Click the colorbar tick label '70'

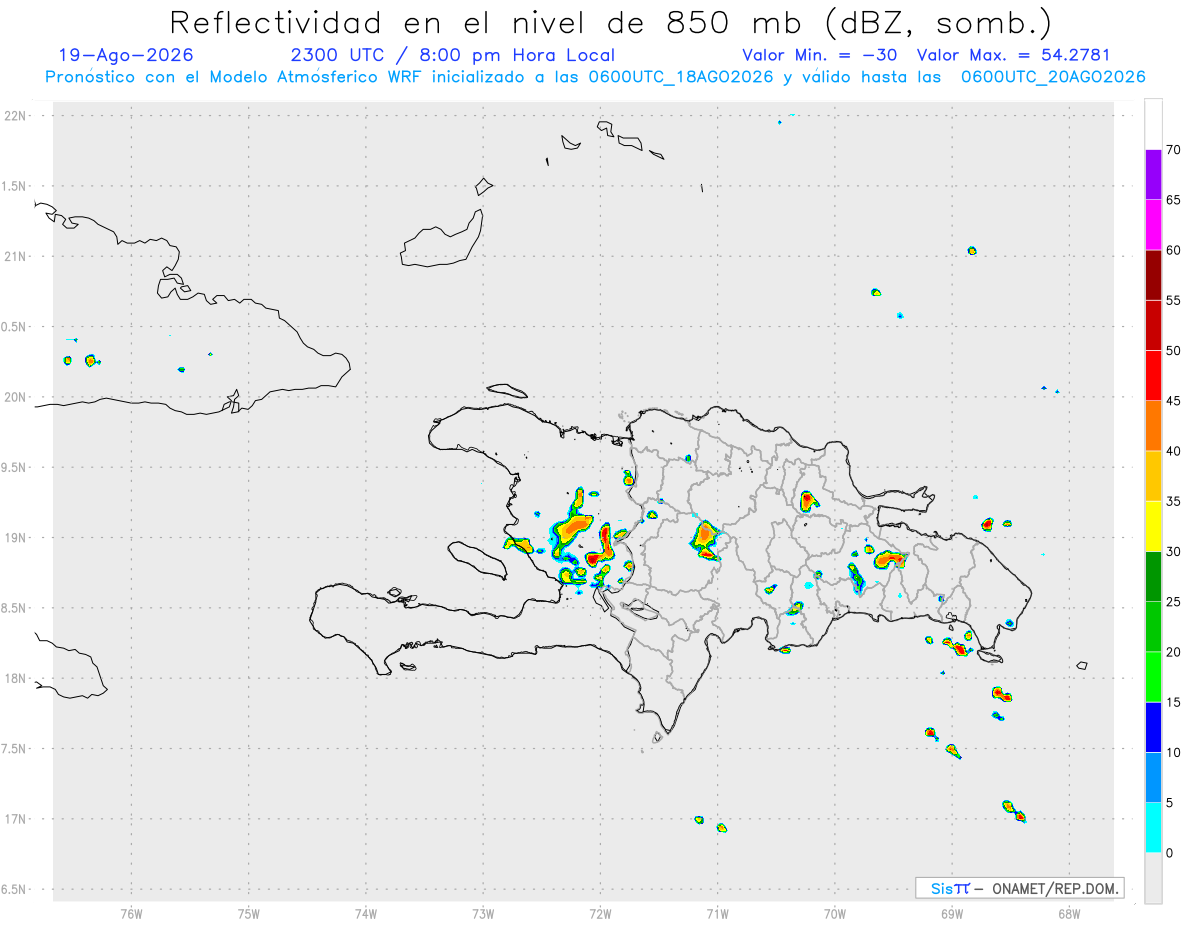1173,150
